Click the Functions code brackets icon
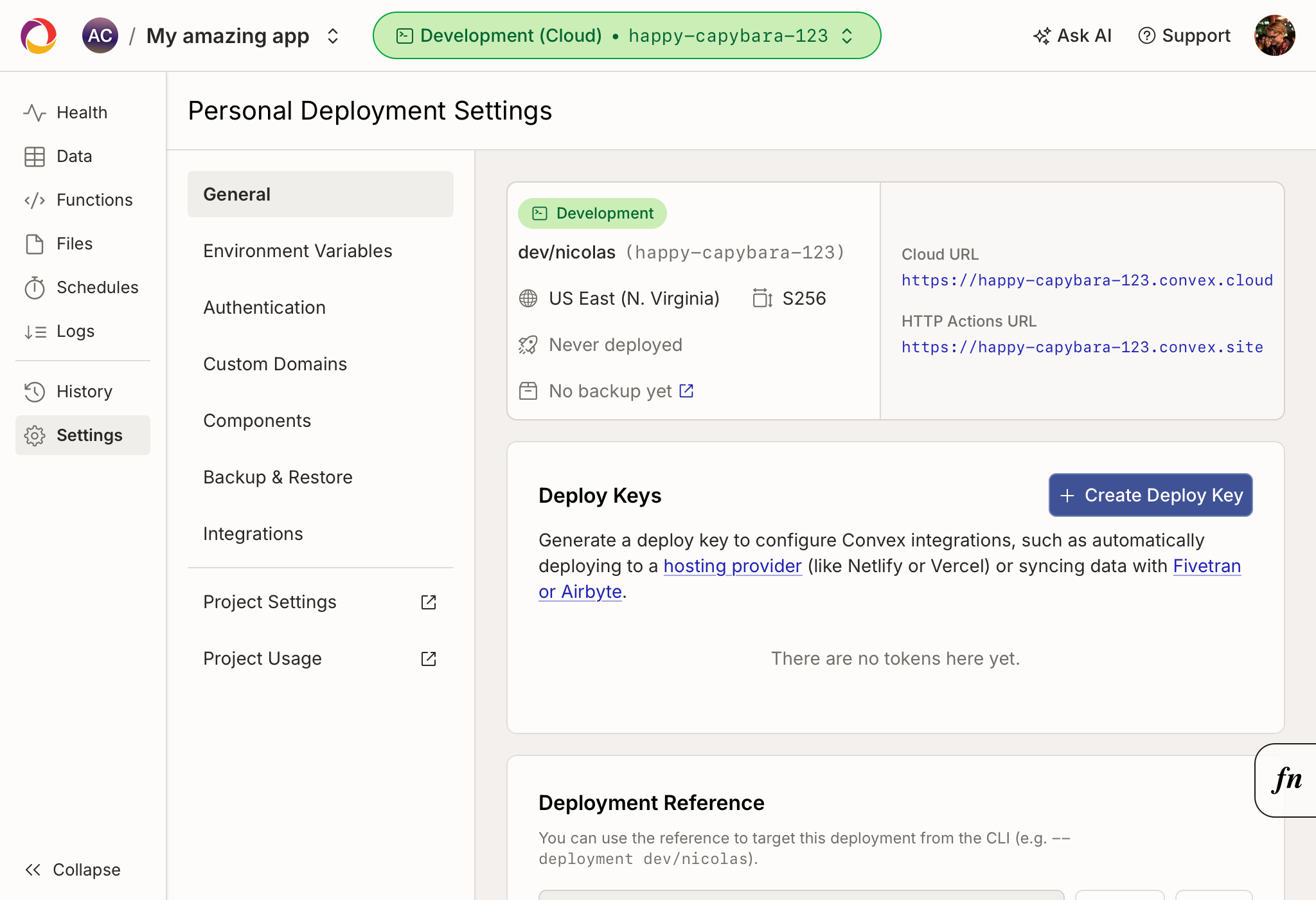Viewport: 1316px width, 900px height. [35, 200]
